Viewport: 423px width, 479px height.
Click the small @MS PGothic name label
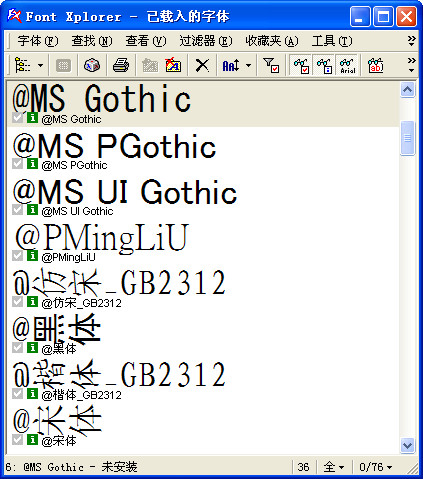click(x=74, y=165)
